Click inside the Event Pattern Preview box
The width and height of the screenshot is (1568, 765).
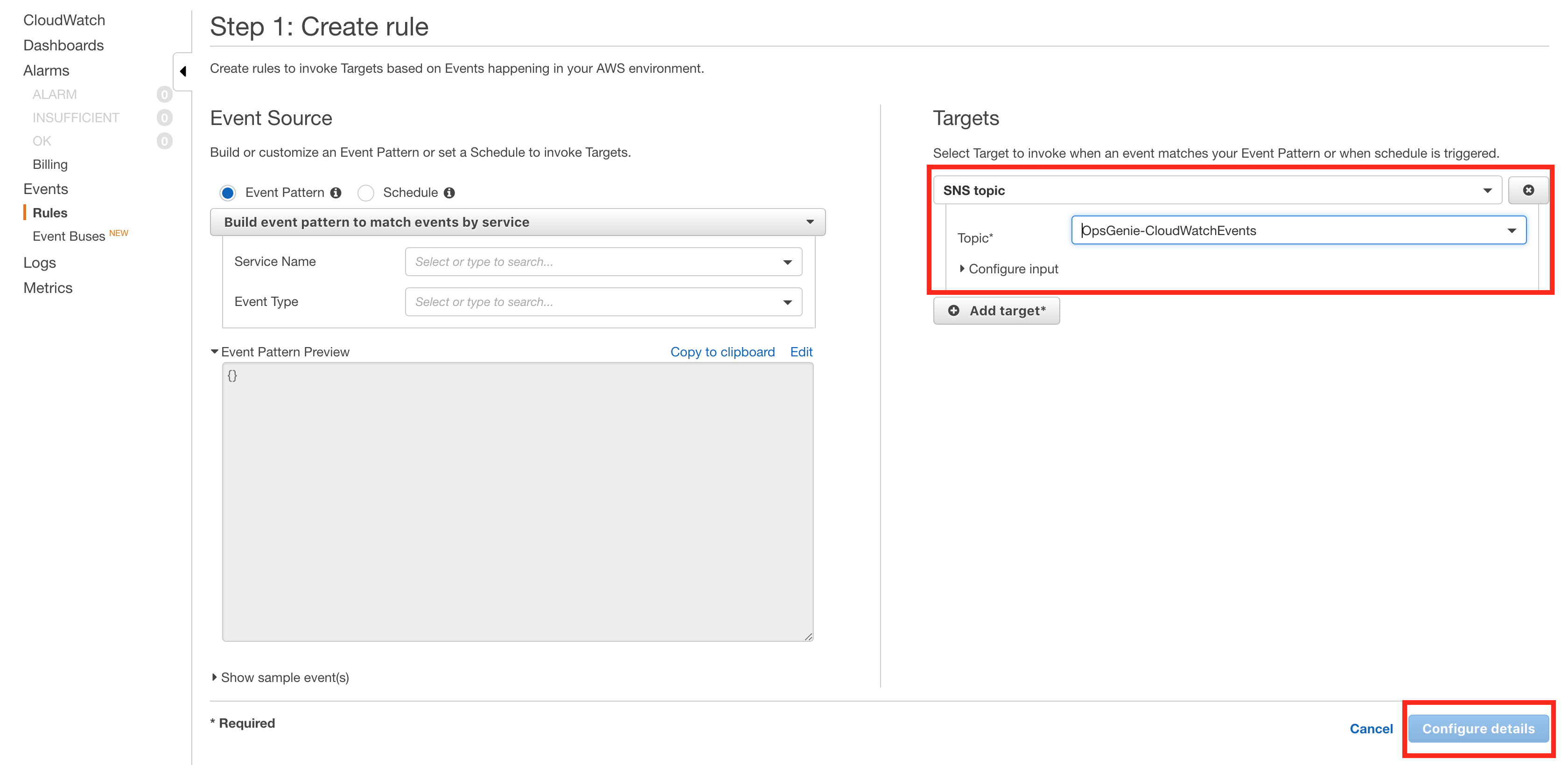[x=518, y=501]
